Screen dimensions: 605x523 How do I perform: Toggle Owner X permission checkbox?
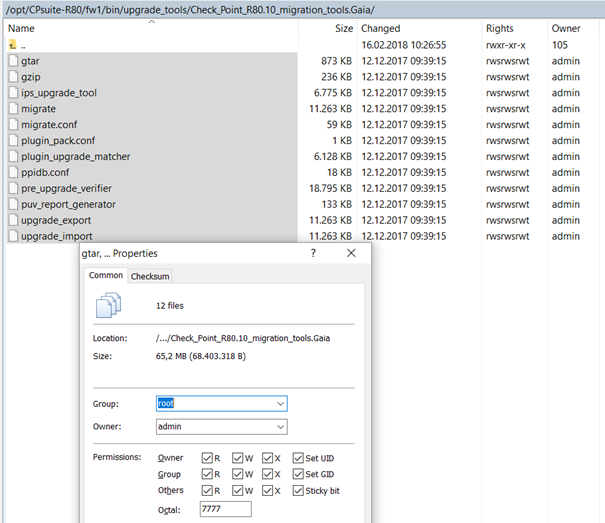(x=267, y=458)
